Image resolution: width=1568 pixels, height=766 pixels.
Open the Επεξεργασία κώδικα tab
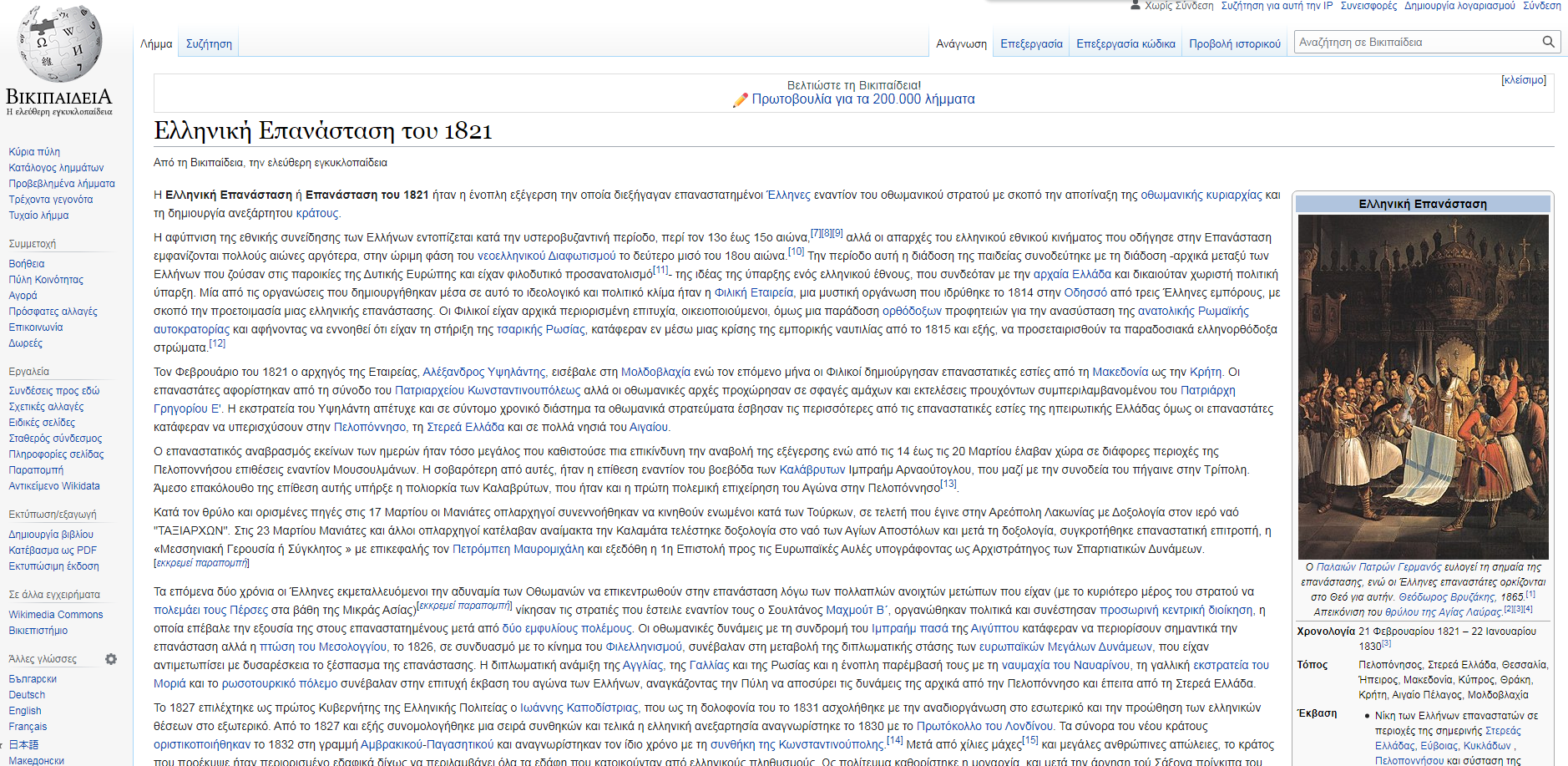1125,43
